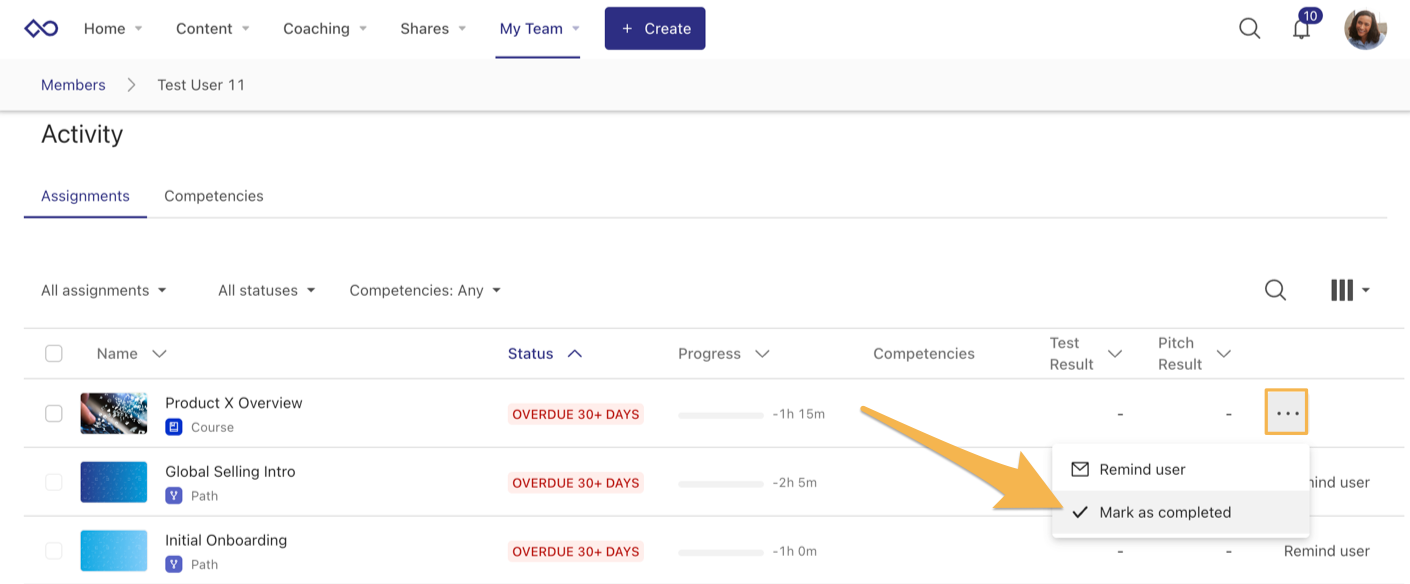Click the Course type icon under Product X Overview
This screenshot has width=1410, height=584.
174,427
